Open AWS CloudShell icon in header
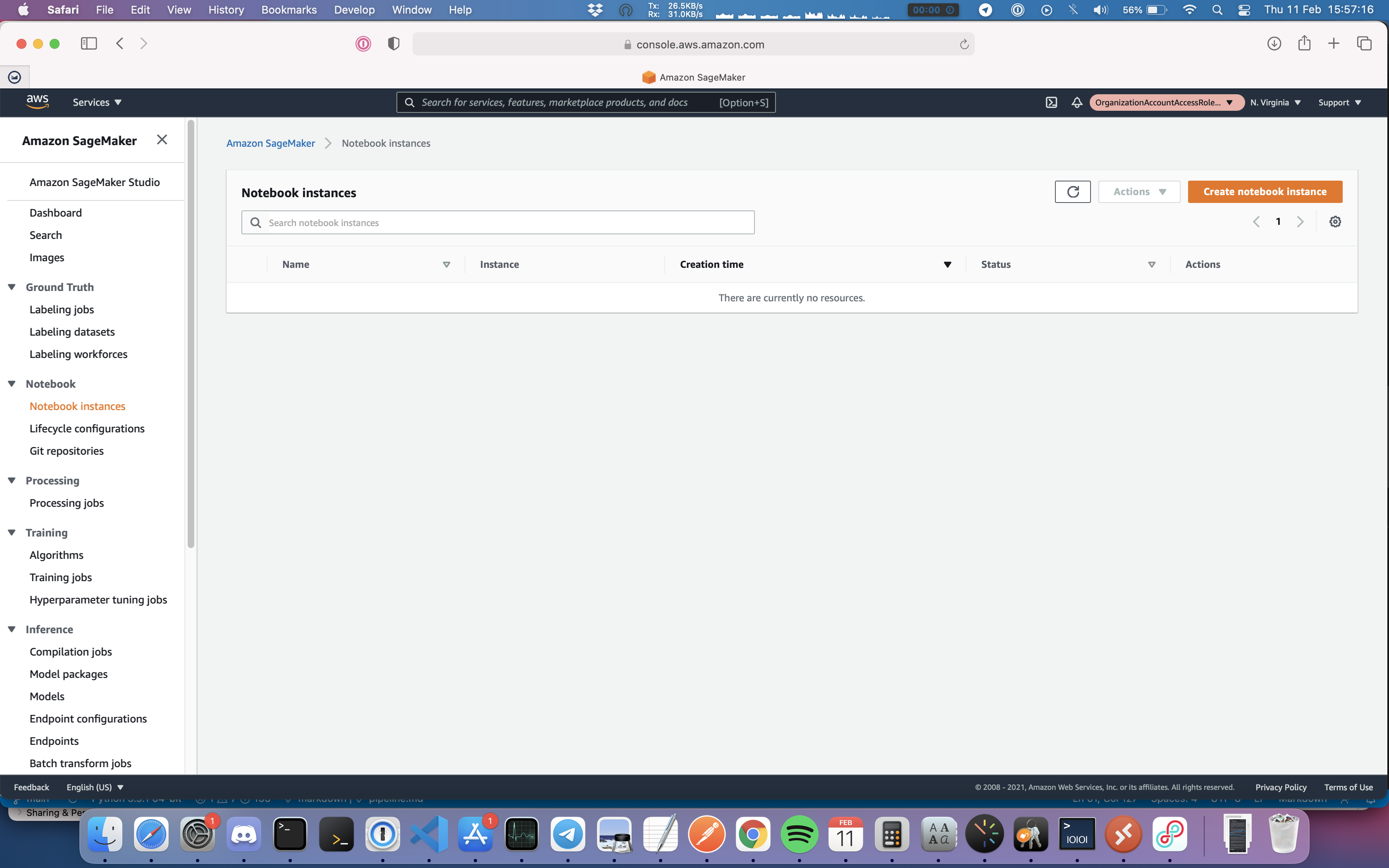This screenshot has height=868, width=1389. (x=1051, y=103)
